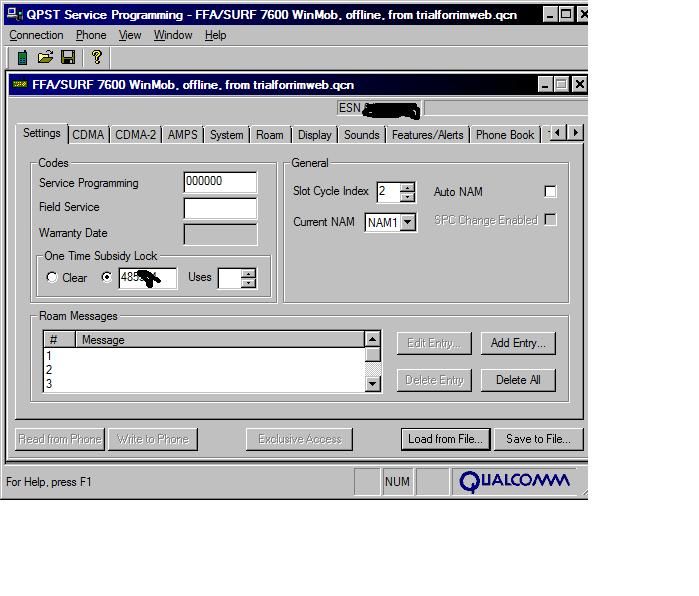
Task: Open the Phone menu
Action: pyautogui.click(x=91, y=35)
